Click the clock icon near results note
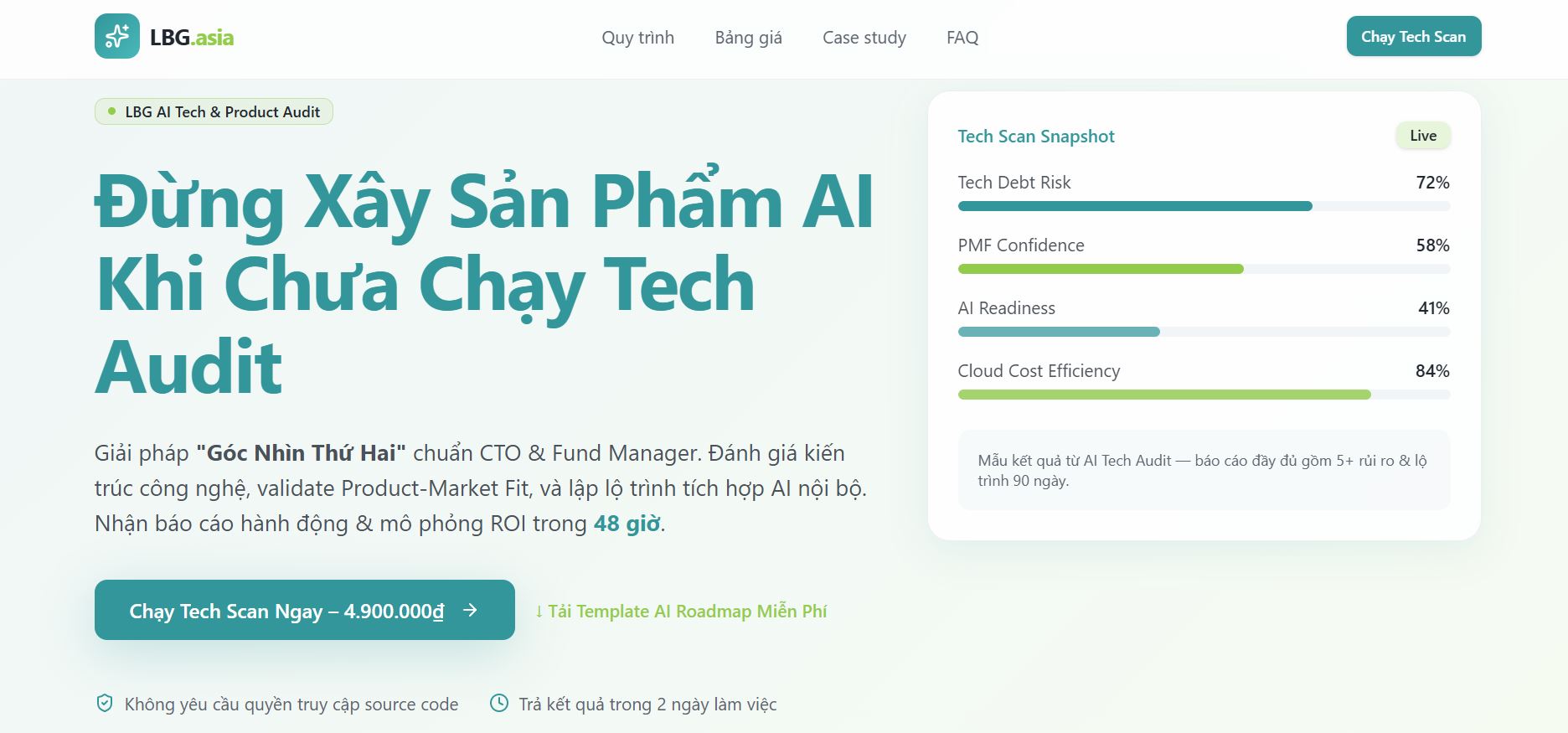1568x733 pixels. pyautogui.click(x=499, y=704)
